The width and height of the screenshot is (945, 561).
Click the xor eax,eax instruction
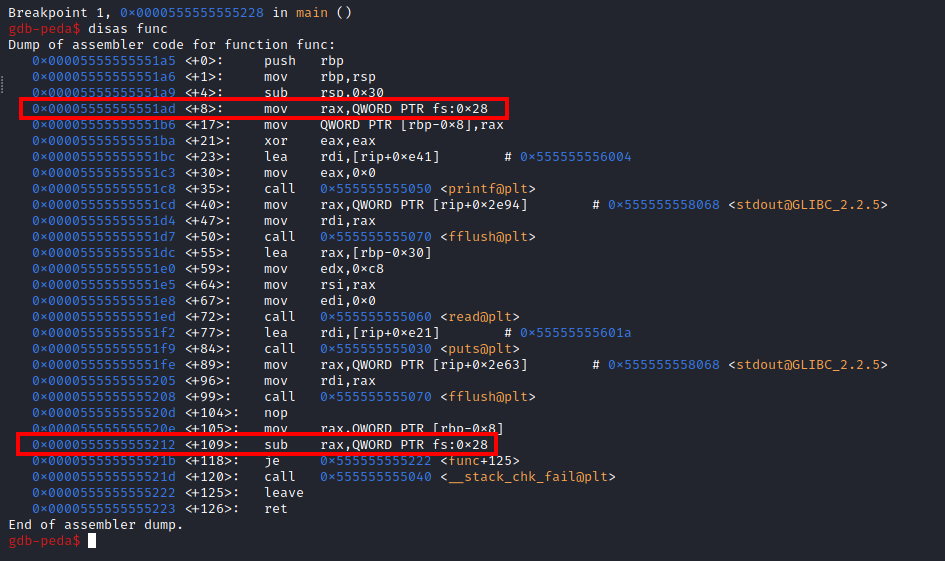pos(303,141)
